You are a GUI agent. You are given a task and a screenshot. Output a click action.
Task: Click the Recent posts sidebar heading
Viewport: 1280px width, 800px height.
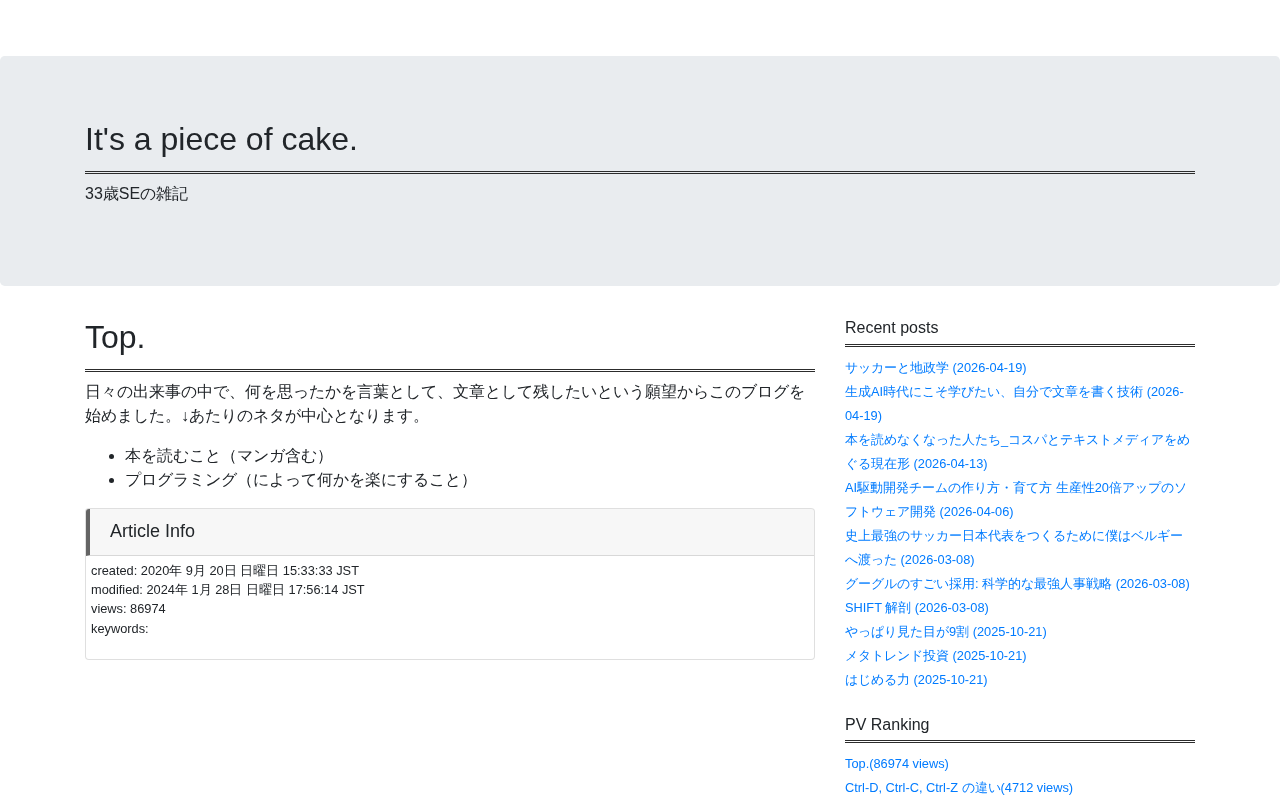tap(891, 328)
